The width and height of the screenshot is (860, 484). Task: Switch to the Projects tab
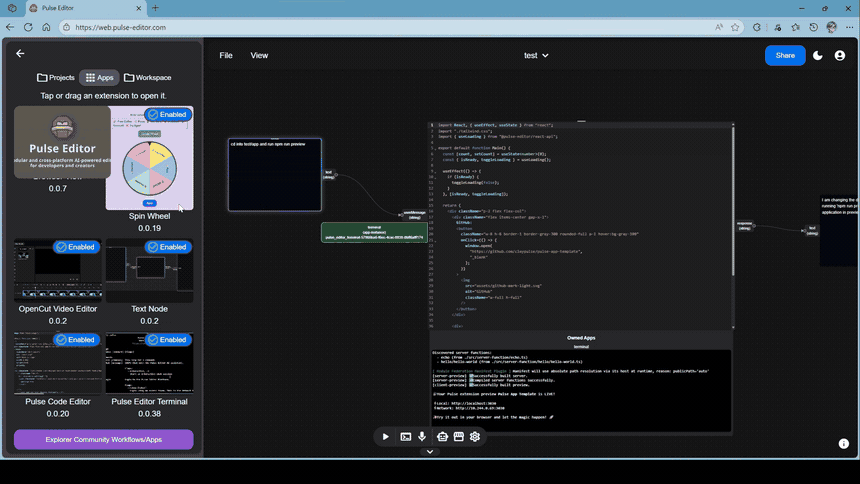(56, 77)
